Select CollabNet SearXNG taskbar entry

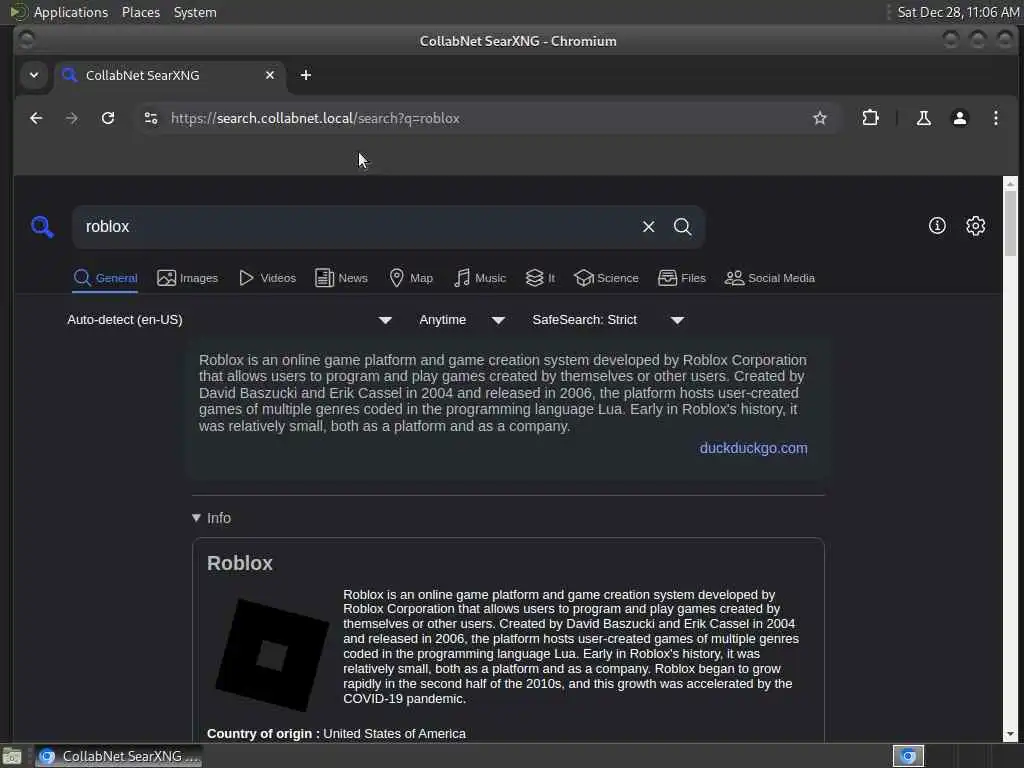[x=118, y=756]
